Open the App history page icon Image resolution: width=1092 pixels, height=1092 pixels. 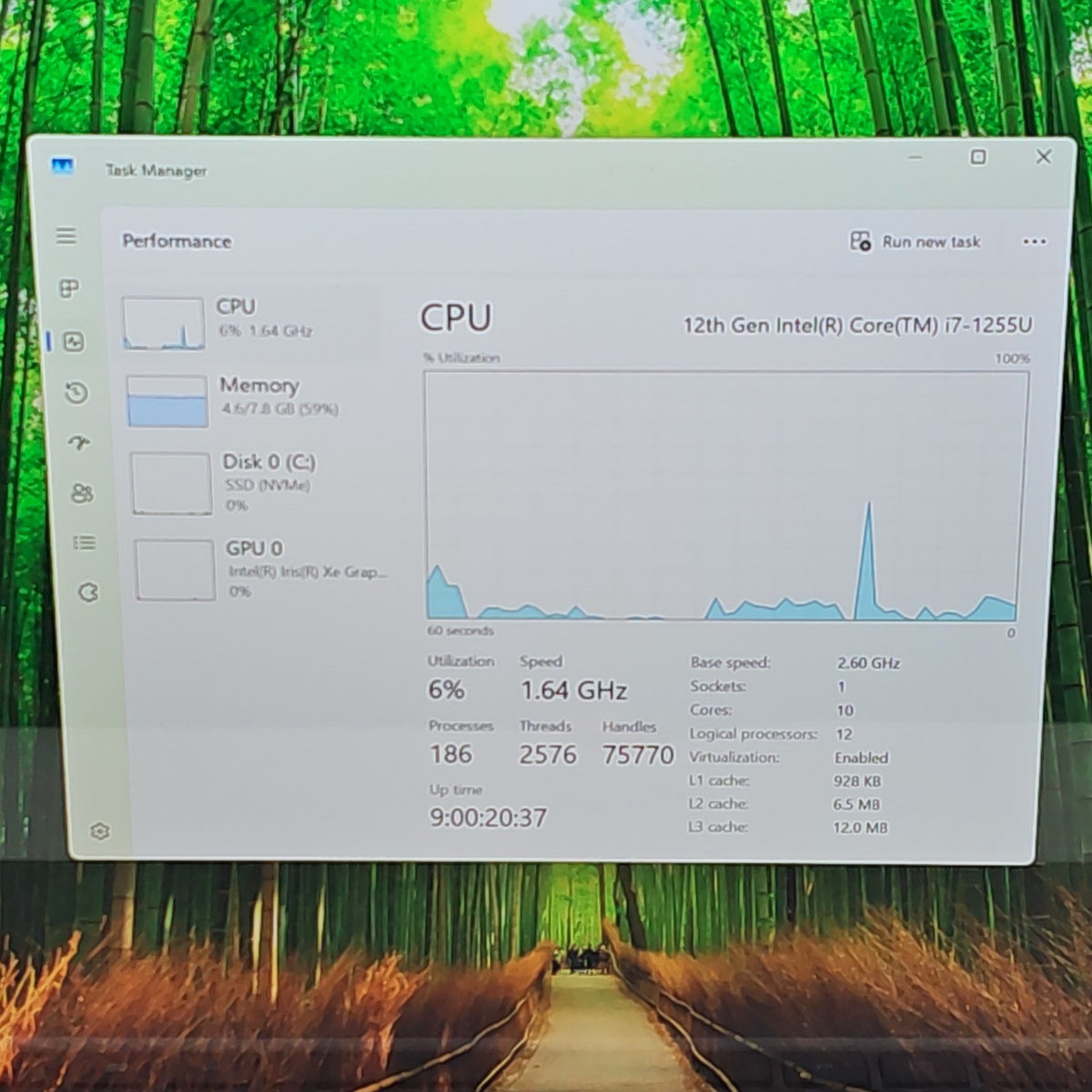tap(76, 393)
